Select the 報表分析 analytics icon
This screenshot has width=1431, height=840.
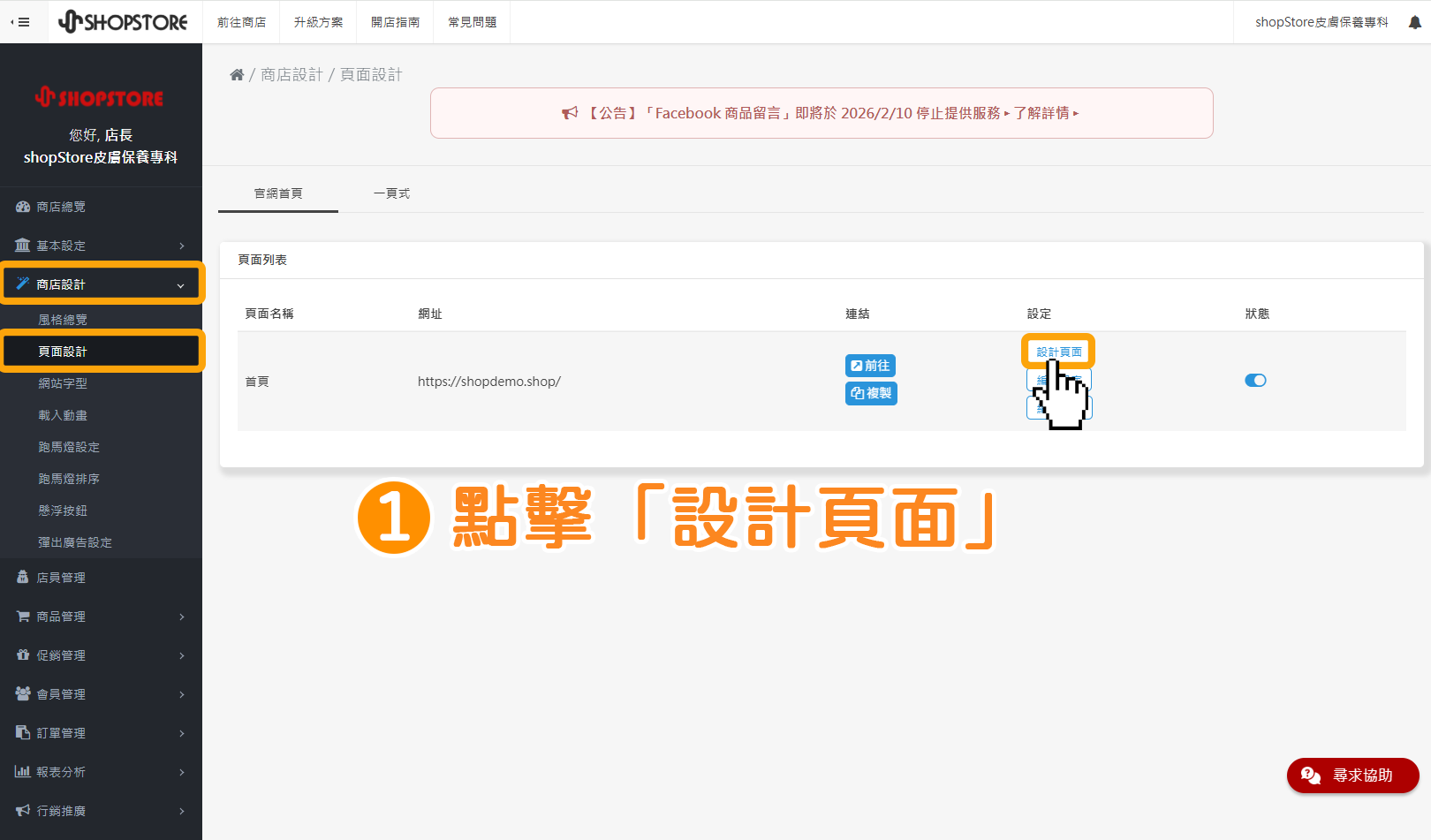22,771
